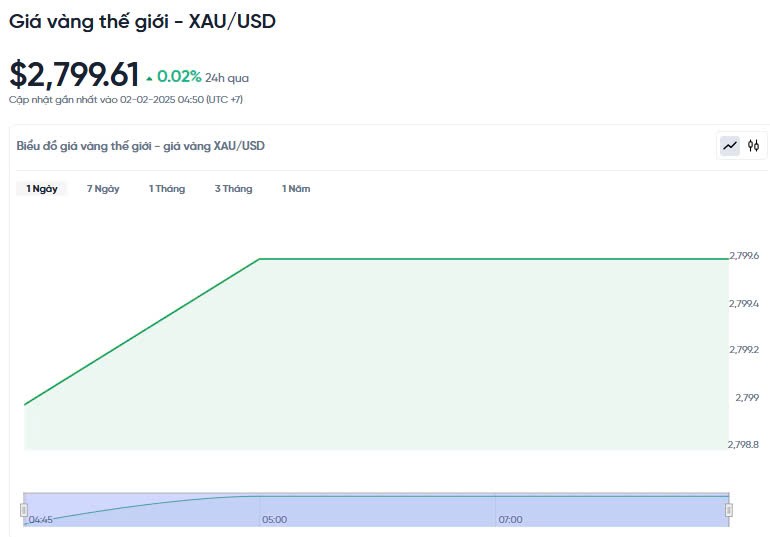Click the last-updated timestamp text
The image size is (770, 537).
[x=126, y=100]
